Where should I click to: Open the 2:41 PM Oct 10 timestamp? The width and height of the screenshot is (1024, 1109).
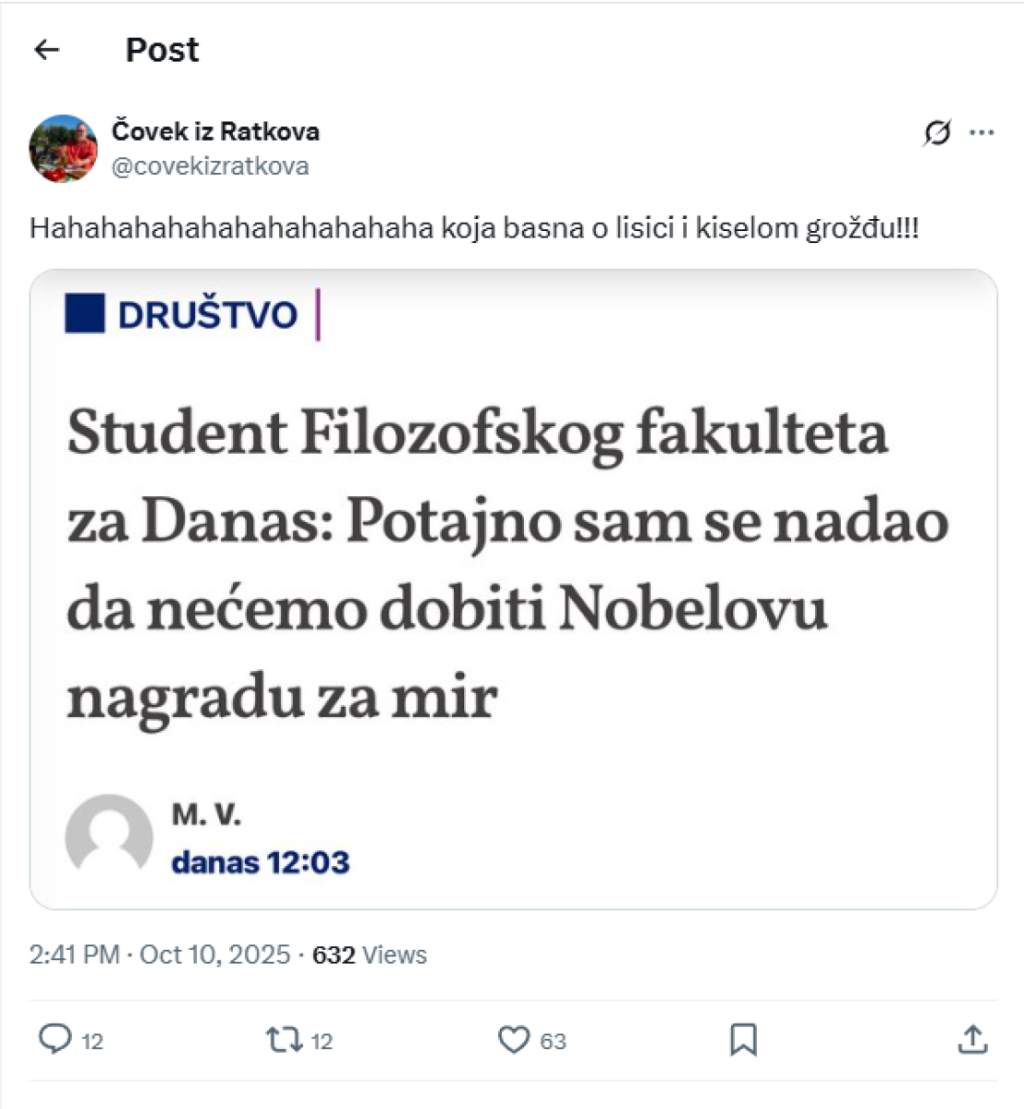160,955
